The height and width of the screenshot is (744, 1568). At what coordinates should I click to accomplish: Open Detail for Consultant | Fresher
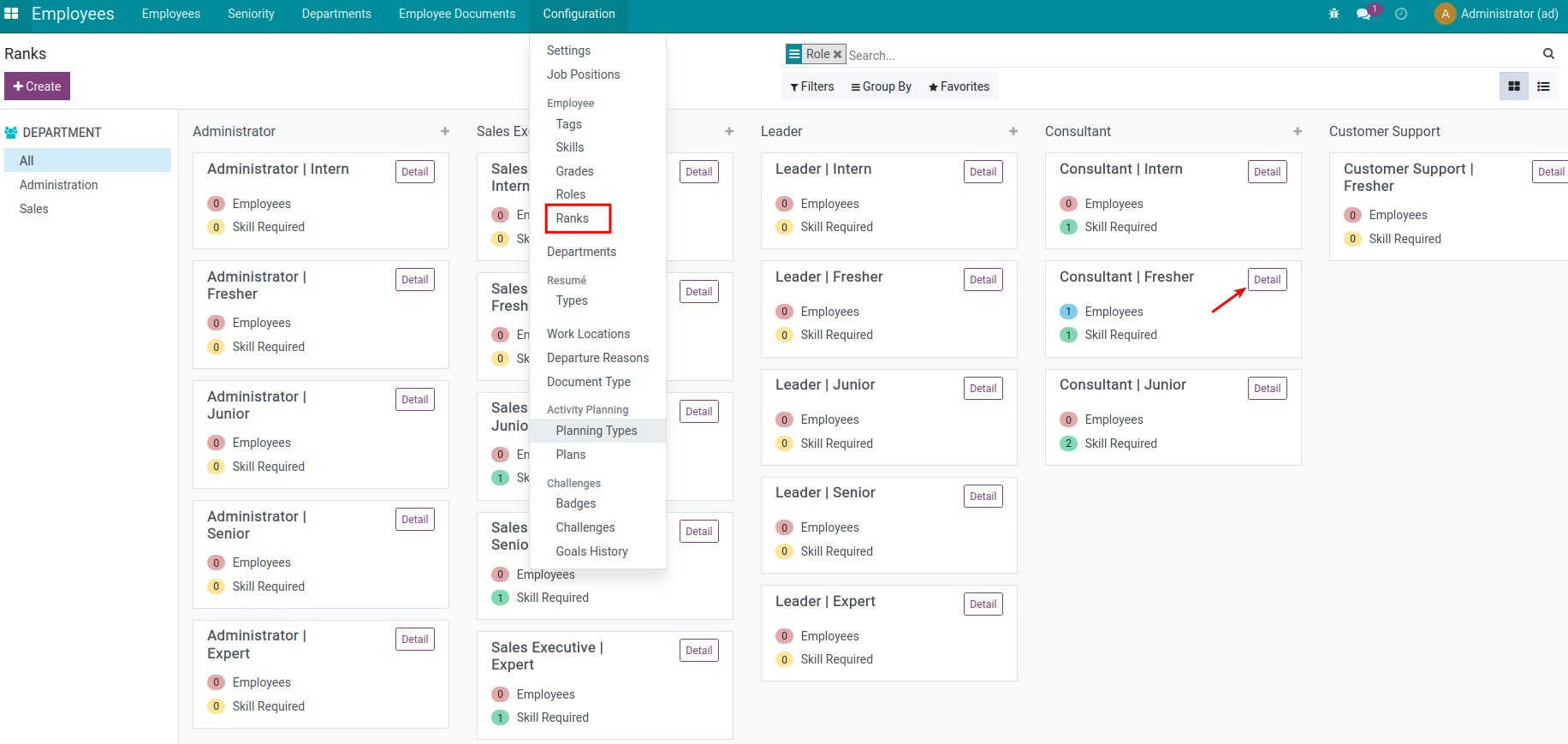tap(1267, 280)
